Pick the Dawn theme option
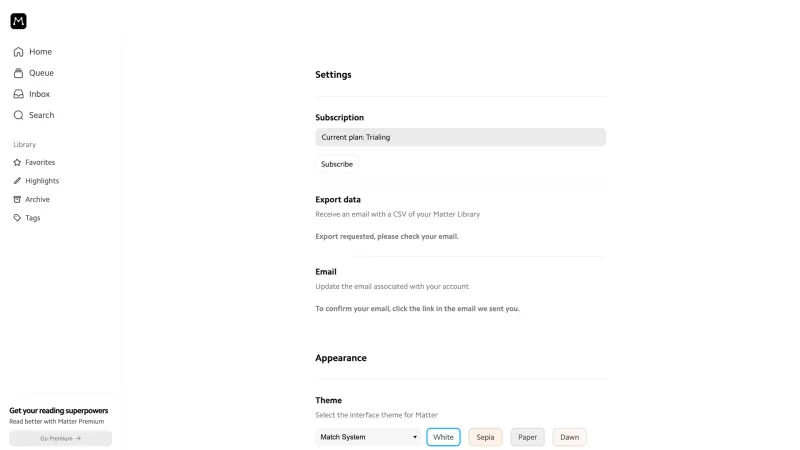Screen dimensions: 800x450 coord(569,437)
